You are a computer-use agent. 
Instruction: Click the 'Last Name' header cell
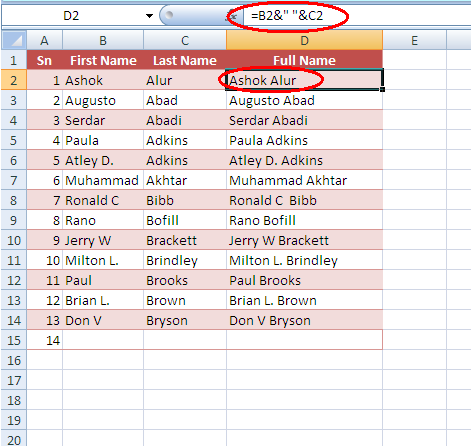point(185,60)
